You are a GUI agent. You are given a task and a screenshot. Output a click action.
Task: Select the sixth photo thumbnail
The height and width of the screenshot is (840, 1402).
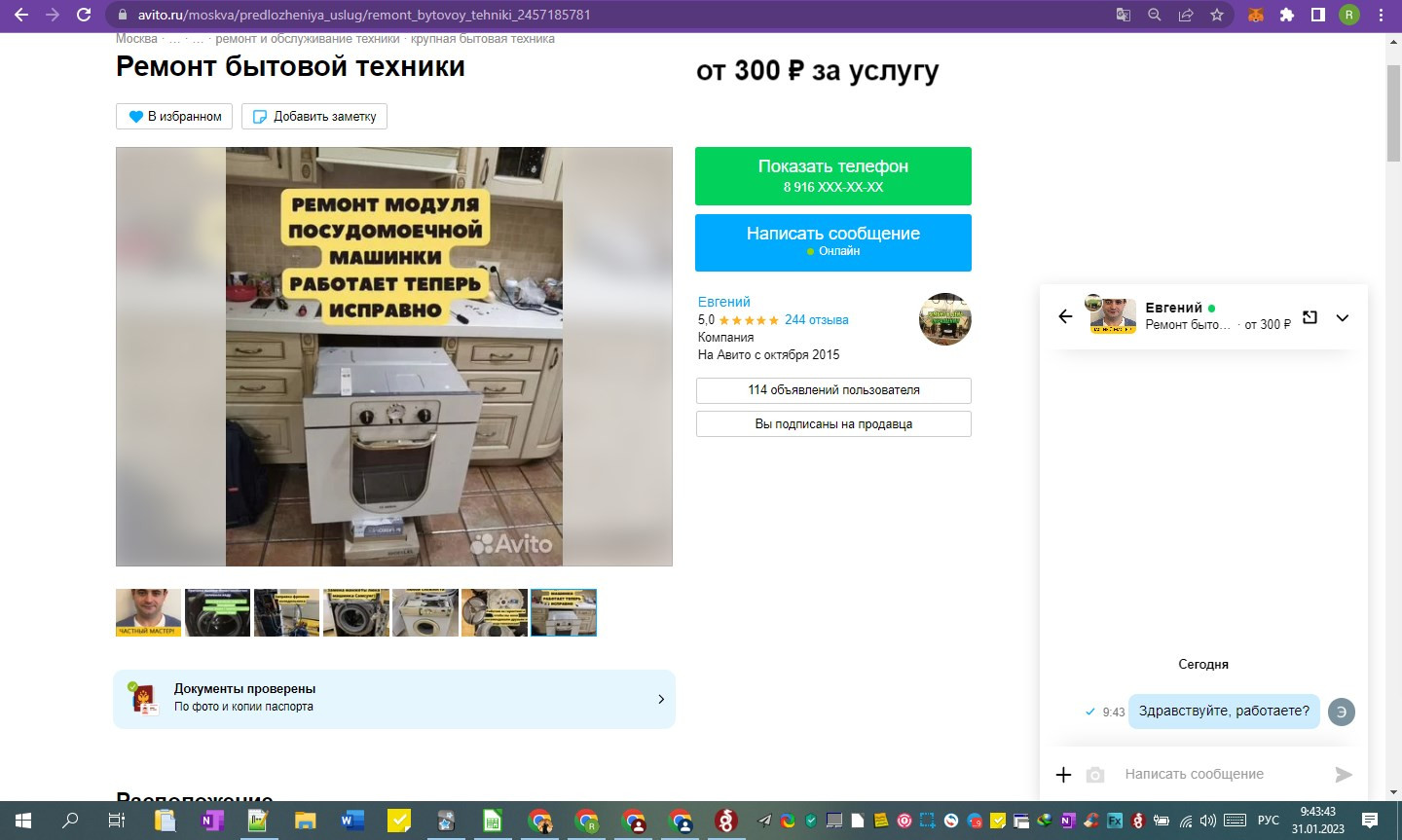click(494, 612)
